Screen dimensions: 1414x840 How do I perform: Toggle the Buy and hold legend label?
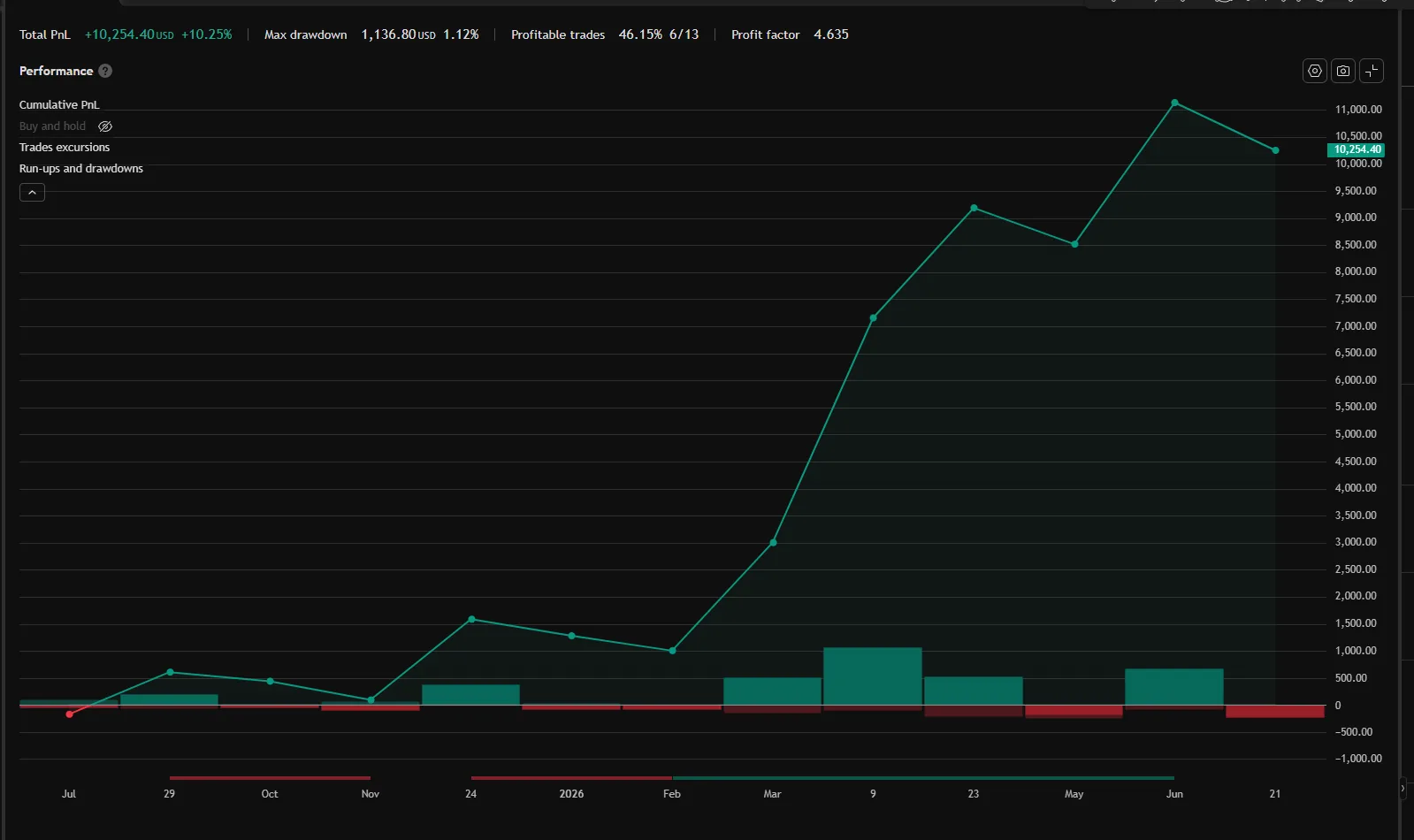pos(52,126)
